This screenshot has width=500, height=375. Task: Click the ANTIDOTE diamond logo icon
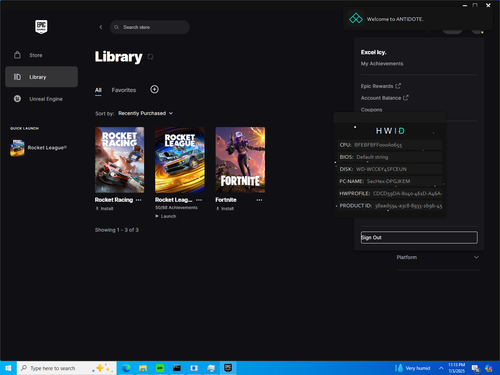pos(356,18)
